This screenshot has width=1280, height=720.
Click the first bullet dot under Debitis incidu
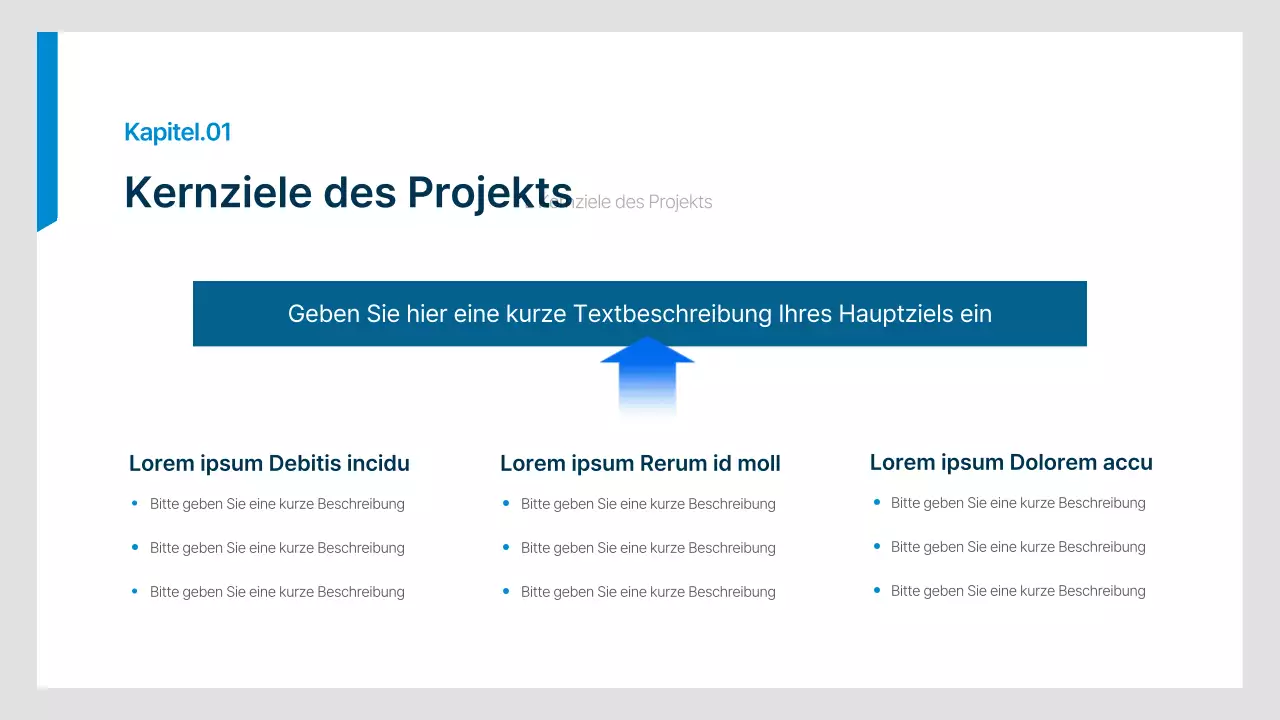(x=135, y=503)
